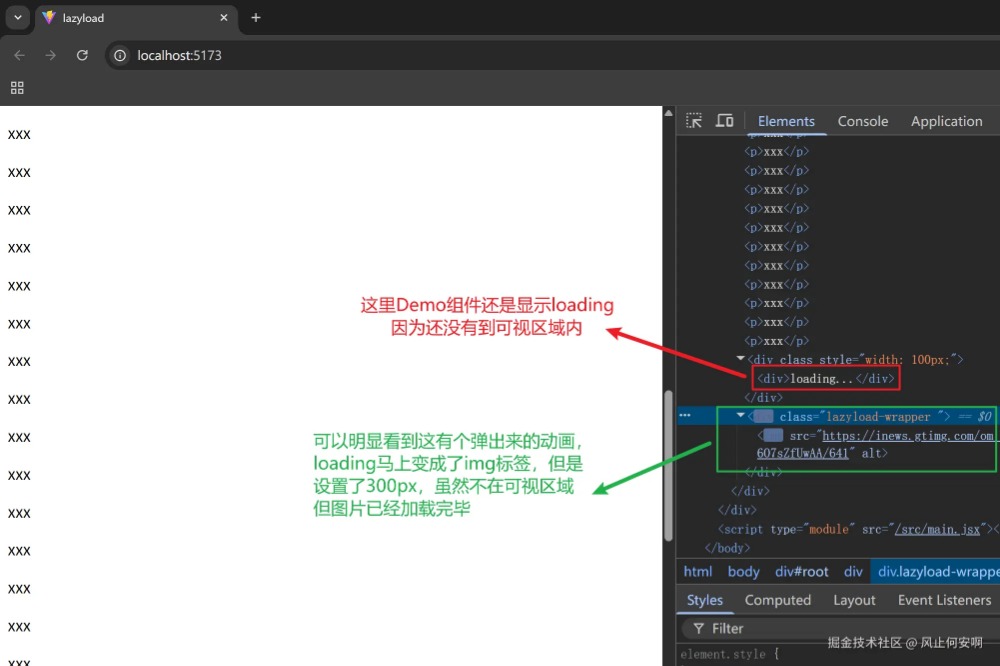Open the apps grid in bookmarks bar
This screenshot has height=666, width=1000.
(x=17, y=88)
